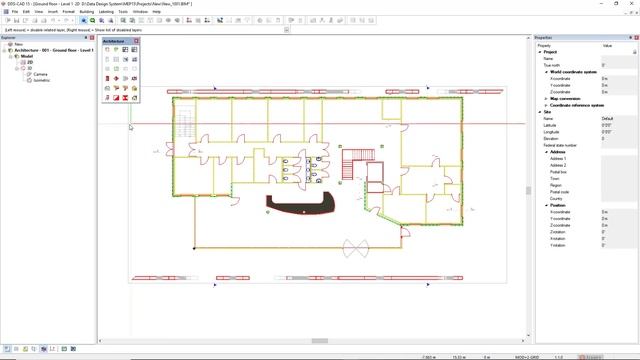Click the Latitude value field
The width and height of the screenshot is (640, 360).
click(618, 125)
